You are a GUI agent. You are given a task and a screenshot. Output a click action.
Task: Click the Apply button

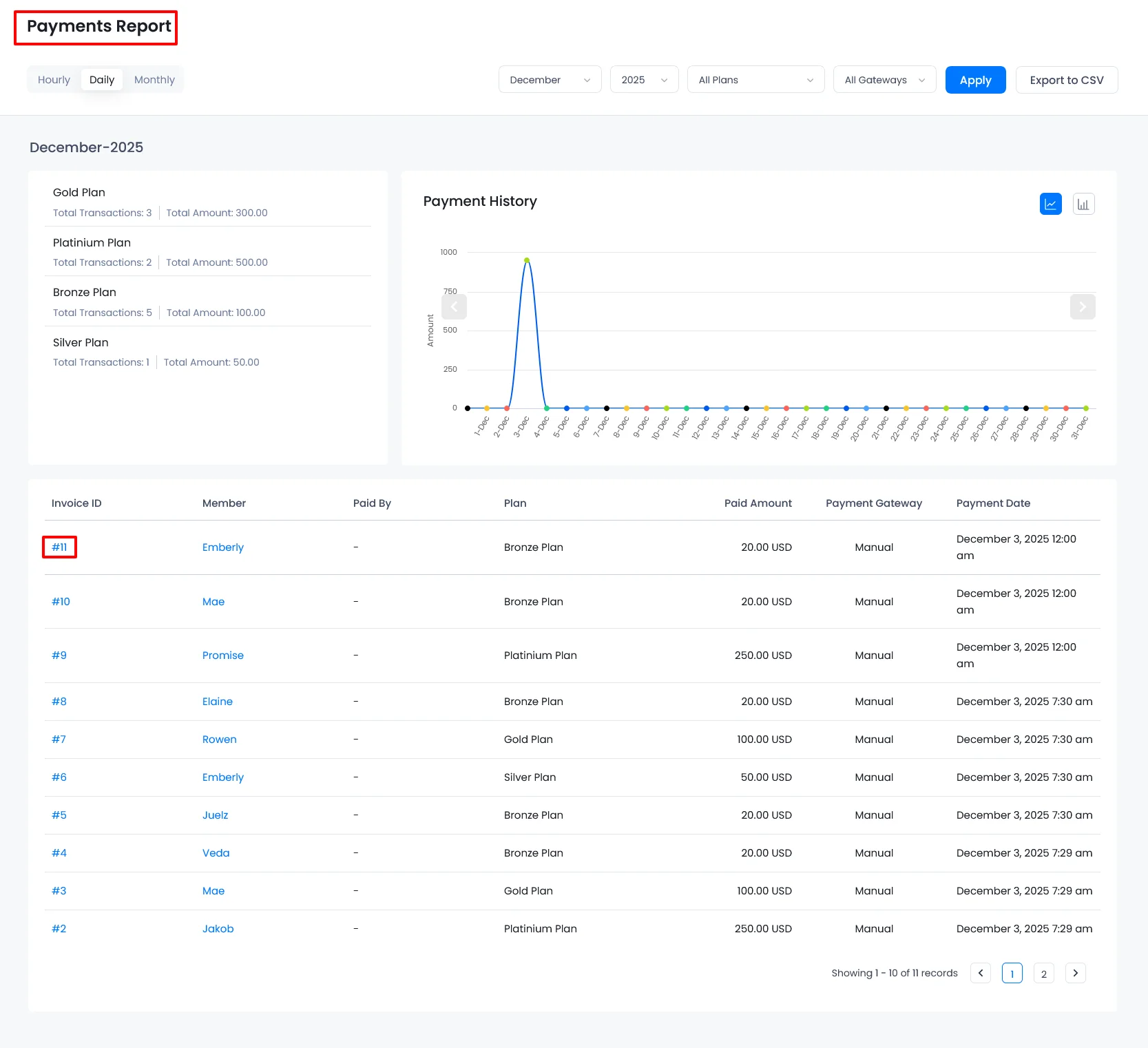point(975,80)
